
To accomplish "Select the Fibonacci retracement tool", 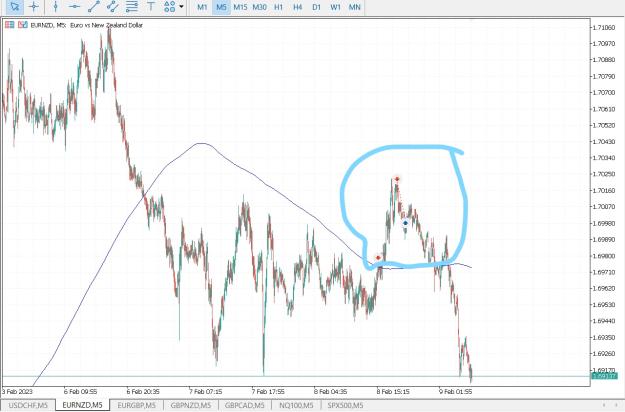I will pos(132,7).
